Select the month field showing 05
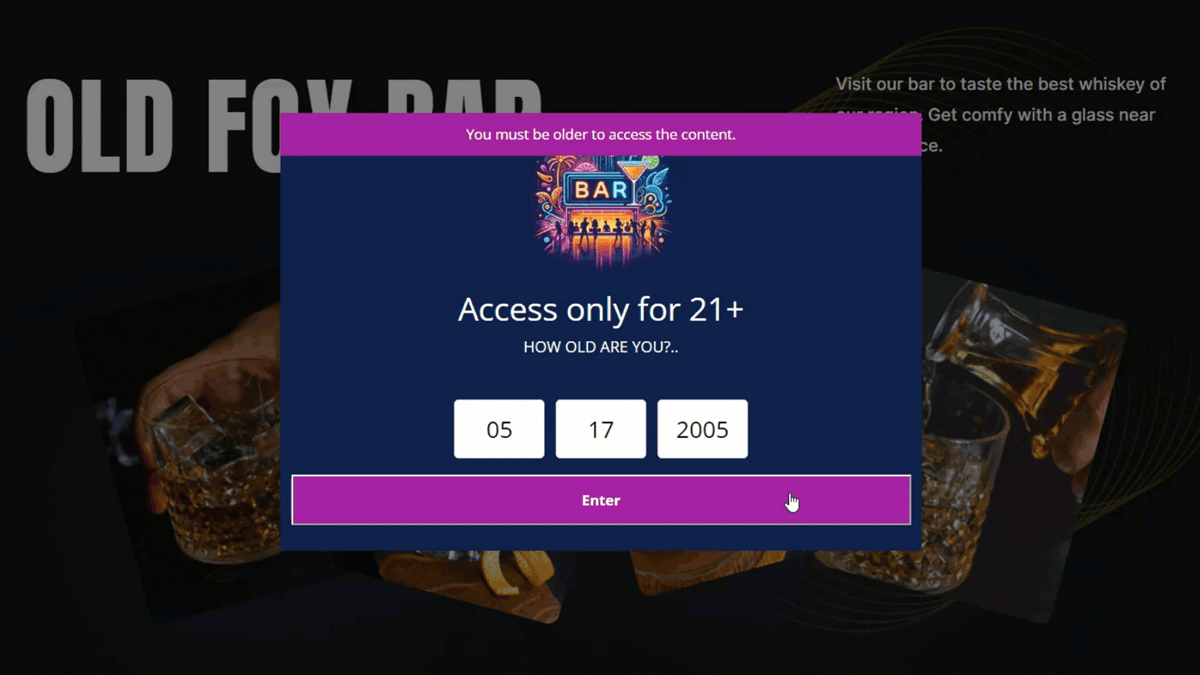Viewport: 1200px width, 675px height. point(499,429)
